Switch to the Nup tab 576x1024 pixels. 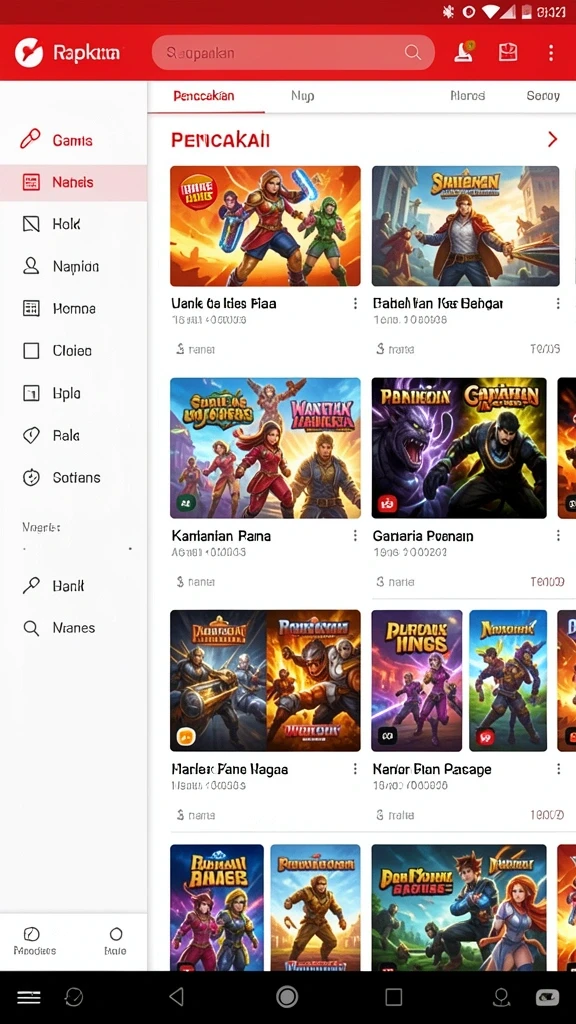click(x=302, y=96)
